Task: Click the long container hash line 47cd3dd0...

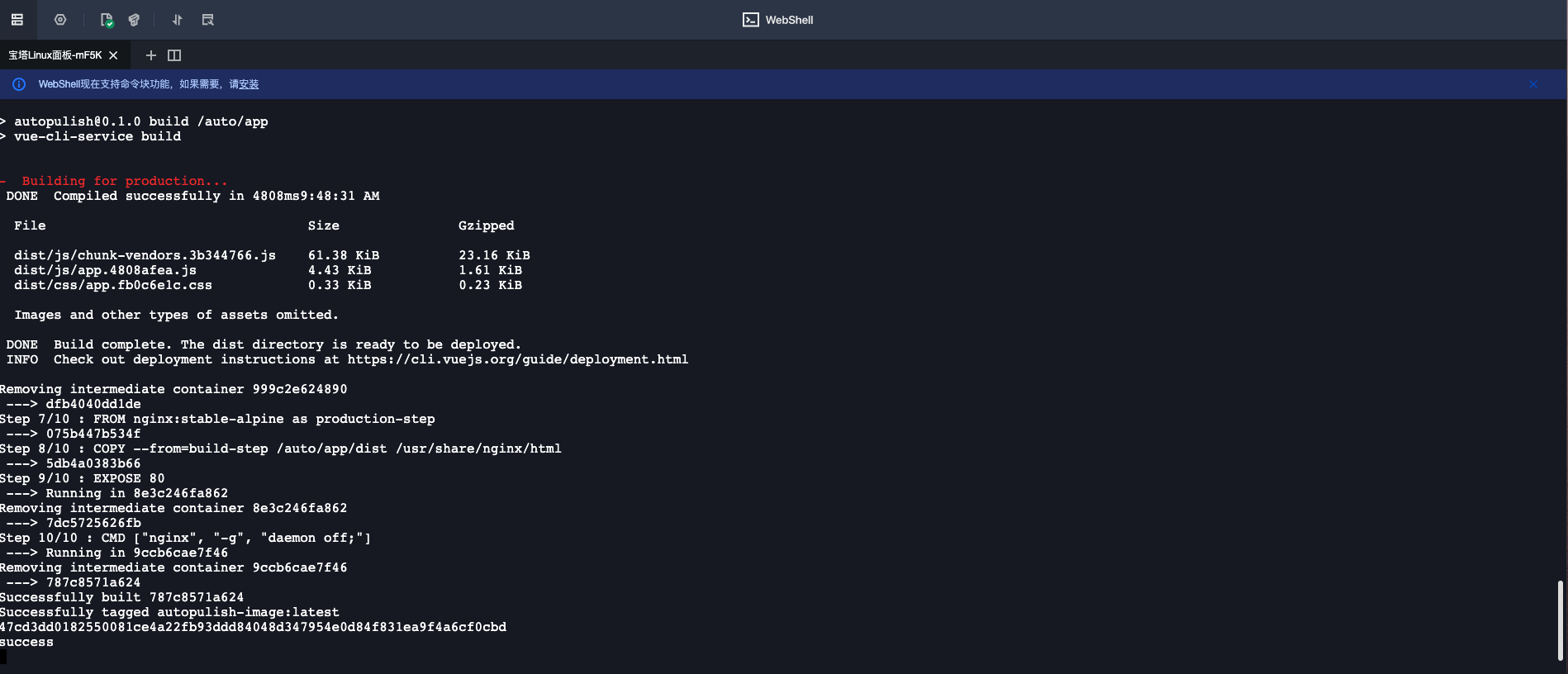Action: pos(253,627)
